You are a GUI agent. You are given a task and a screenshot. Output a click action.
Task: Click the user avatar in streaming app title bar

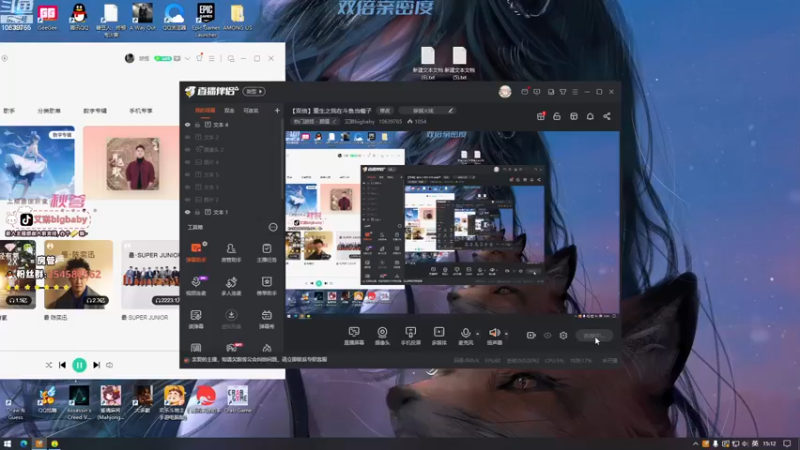505,91
